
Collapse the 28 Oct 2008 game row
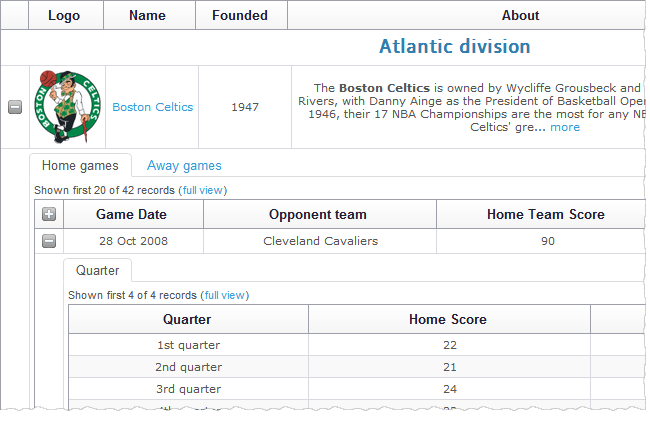click(49, 241)
